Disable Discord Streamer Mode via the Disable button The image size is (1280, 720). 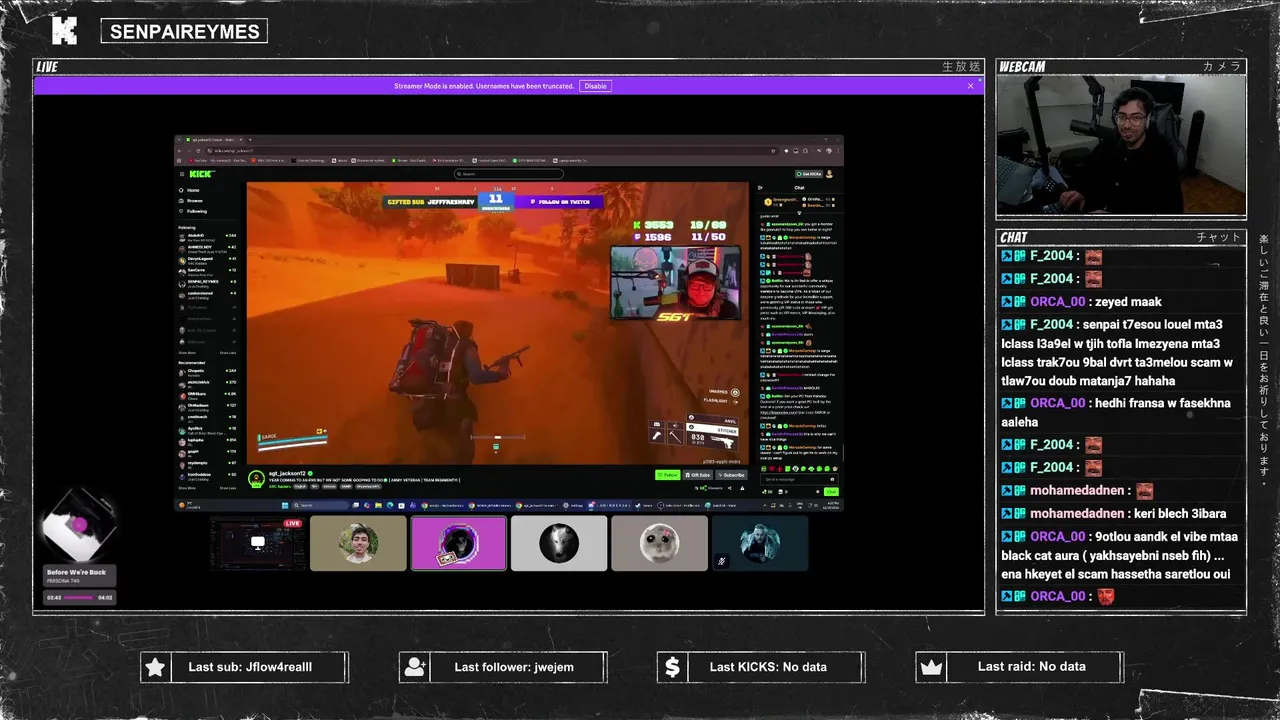(596, 86)
